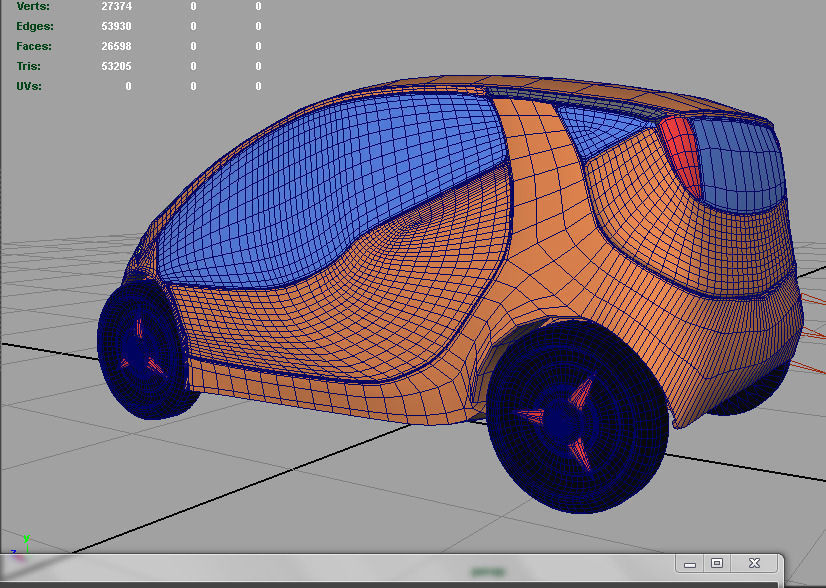Viewport: 826px width, 588px height.
Task: Click the Edges count value 53930
Action: (x=116, y=26)
